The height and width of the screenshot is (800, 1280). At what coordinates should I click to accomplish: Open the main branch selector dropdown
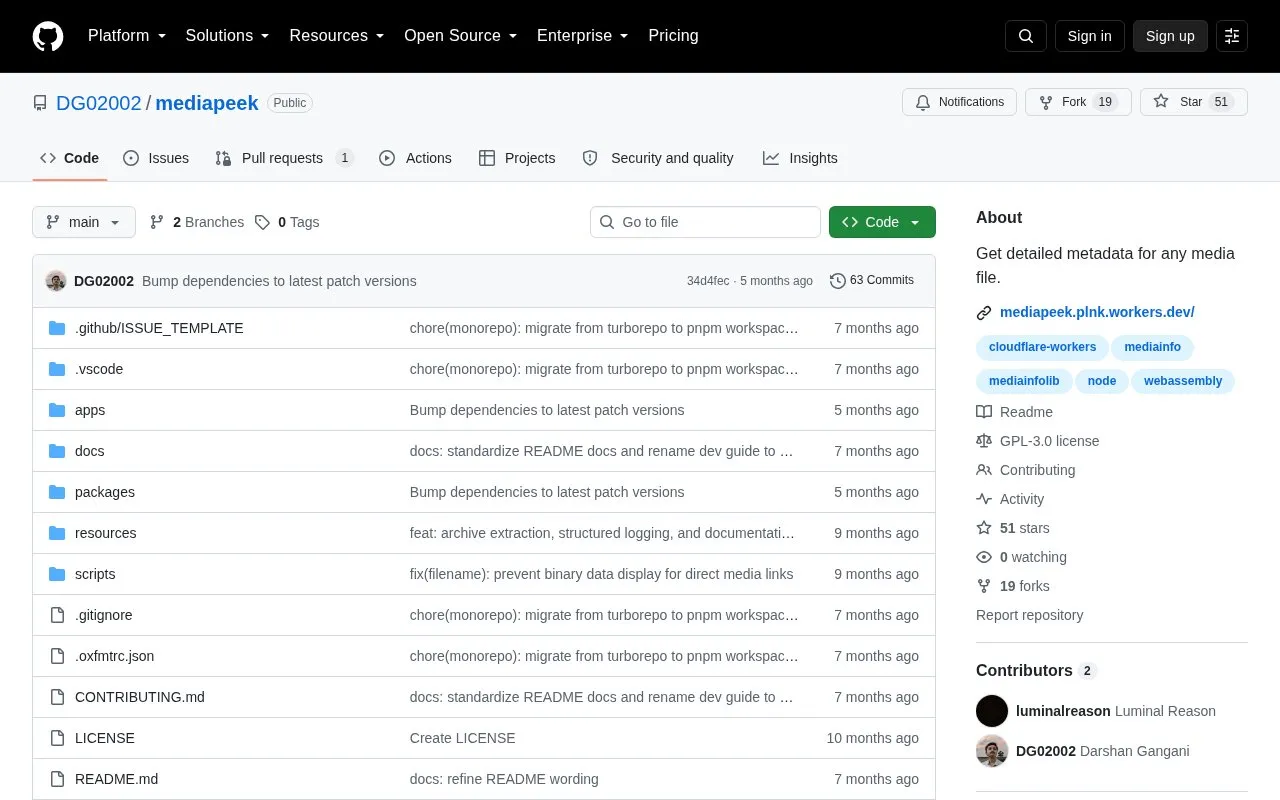[x=84, y=222]
